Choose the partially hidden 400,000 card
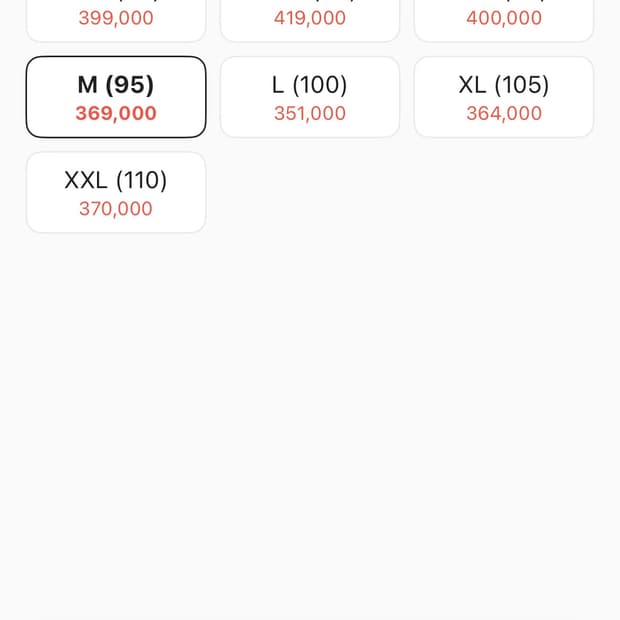Screen dimensions: 620x620 (x=504, y=21)
